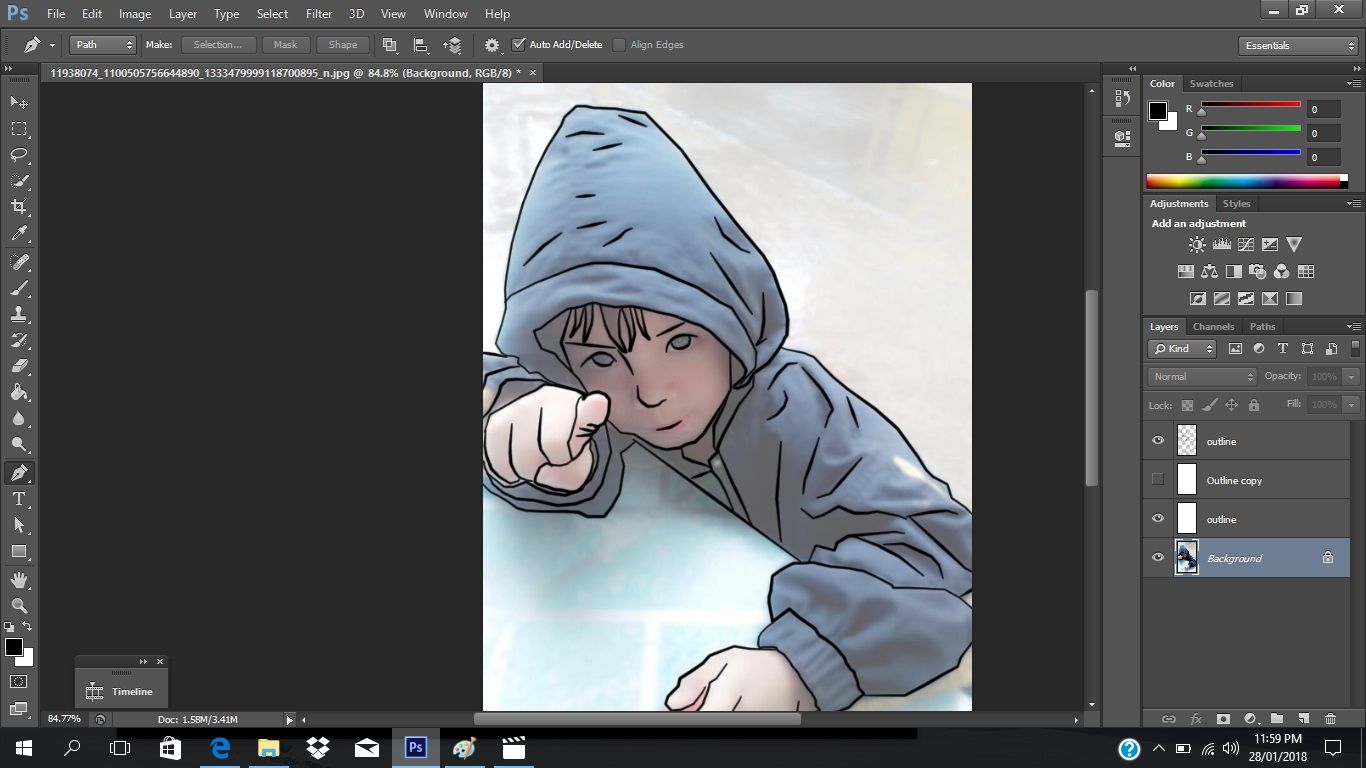The width and height of the screenshot is (1366, 768).
Task: Click Add layer mask icon
Action: click(x=1223, y=719)
